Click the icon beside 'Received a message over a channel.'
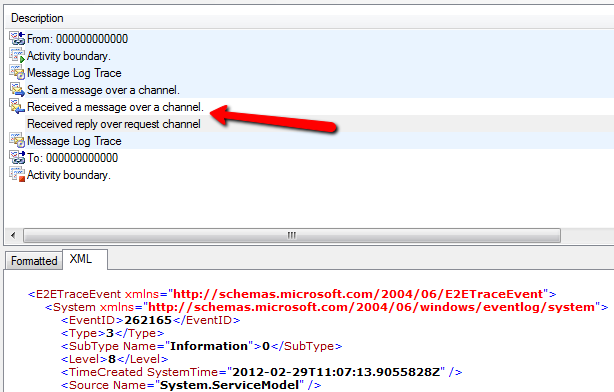The height and width of the screenshot is (392, 614). pyautogui.click(x=17, y=107)
